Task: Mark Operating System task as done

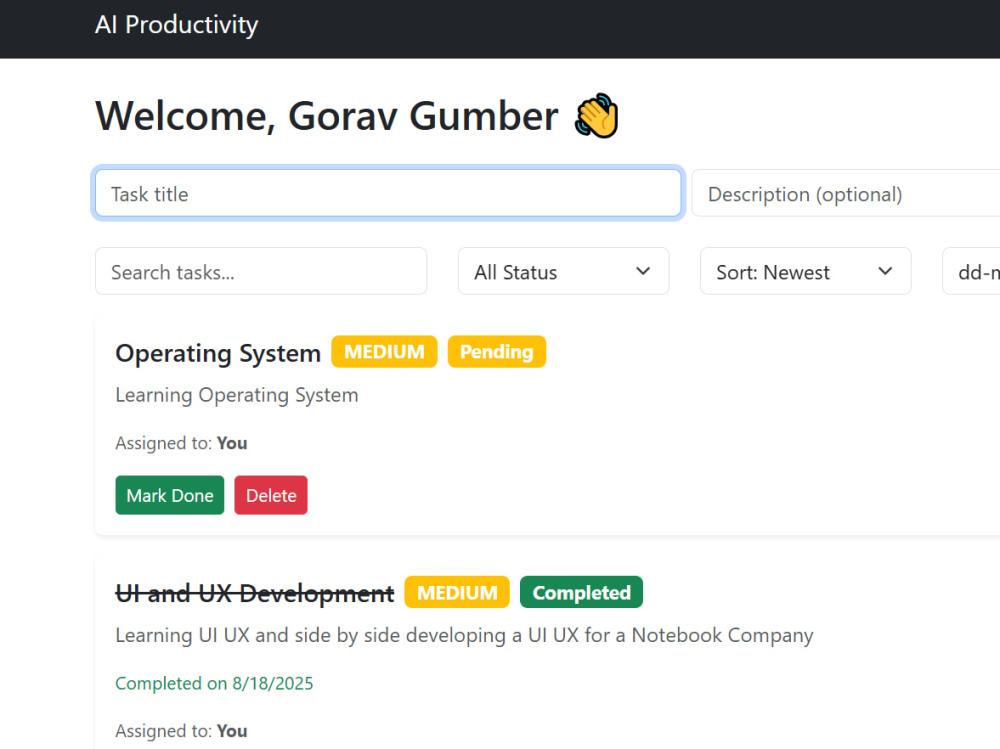Action: click(170, 495)
